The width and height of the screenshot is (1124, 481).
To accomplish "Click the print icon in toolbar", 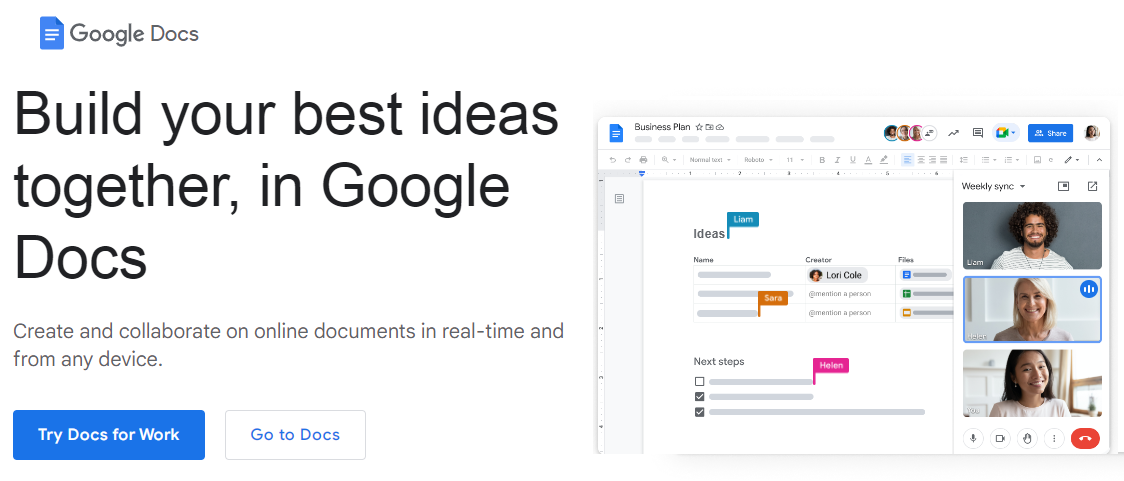I will pyautogui.click(x=643, y=160).
